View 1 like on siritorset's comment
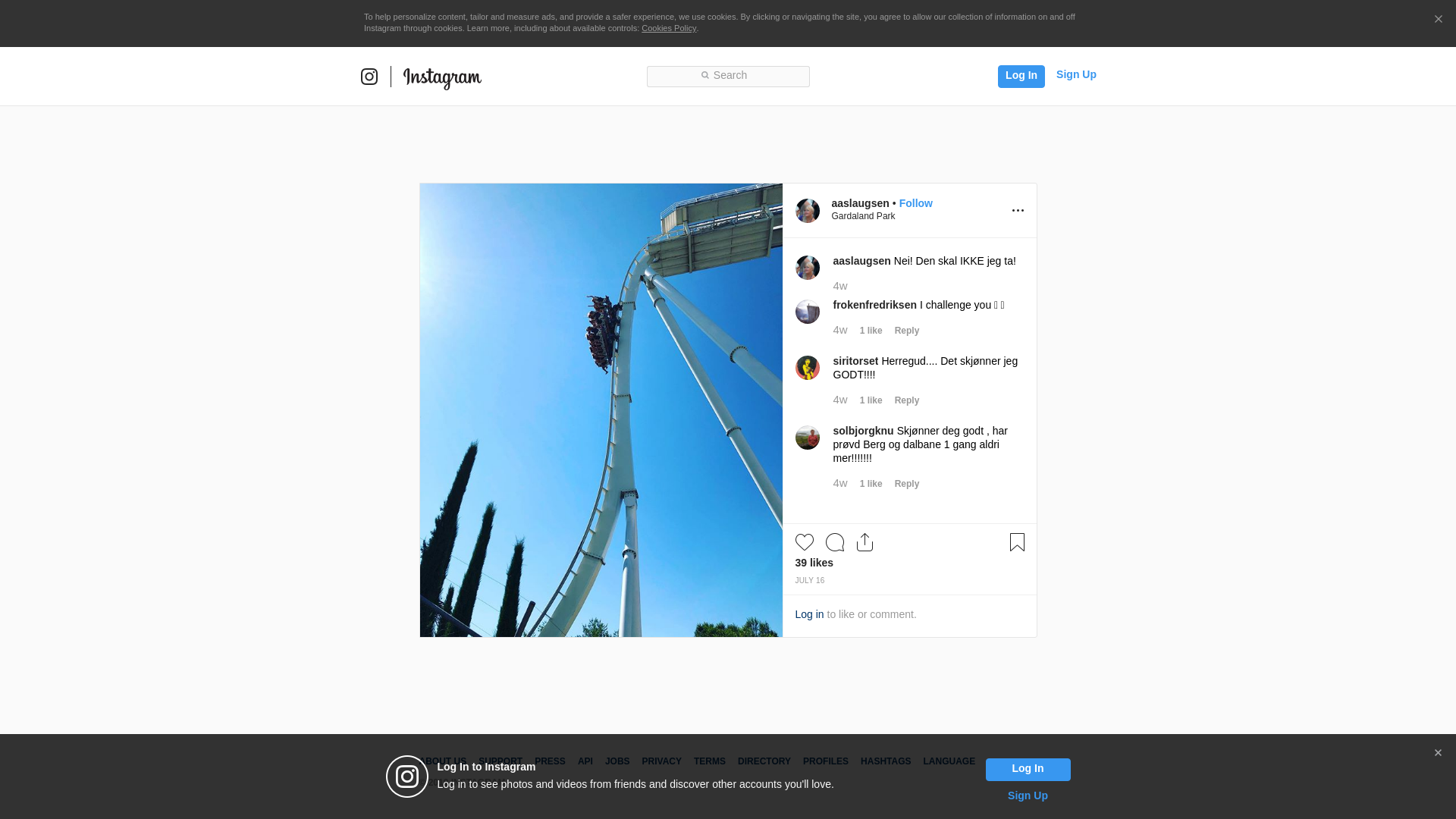 pyautogui.click(x=871, y=400)
